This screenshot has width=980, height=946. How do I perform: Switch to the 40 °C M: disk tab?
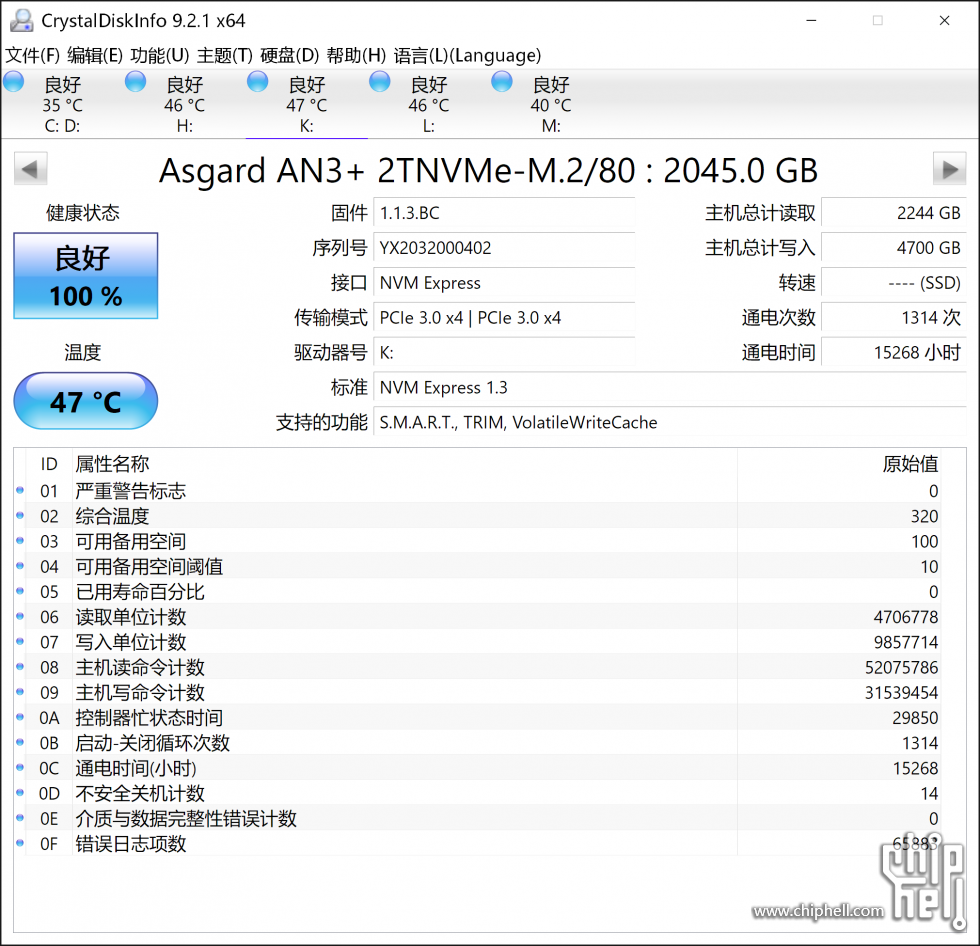[551, 104]
